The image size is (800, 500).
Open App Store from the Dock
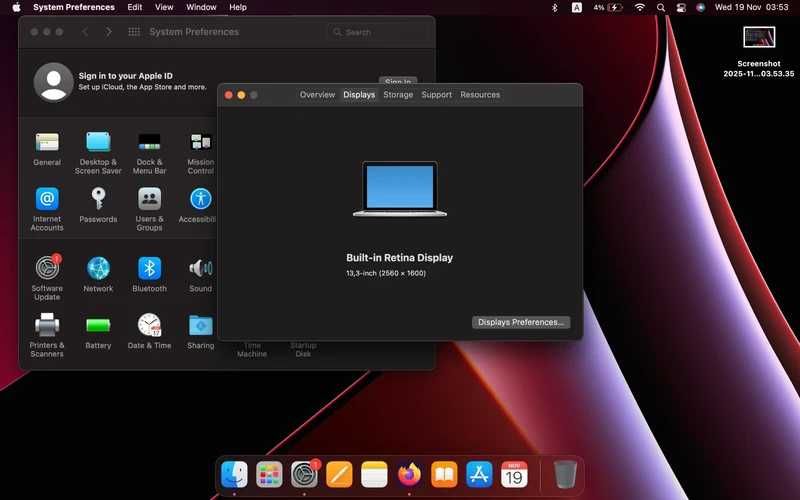coord(479,474)
